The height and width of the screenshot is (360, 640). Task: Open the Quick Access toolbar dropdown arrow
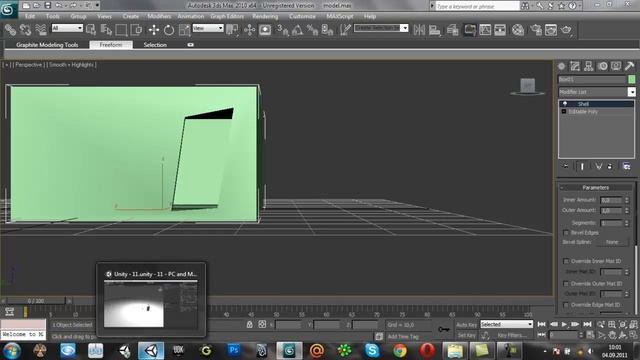tap(97, 5)
